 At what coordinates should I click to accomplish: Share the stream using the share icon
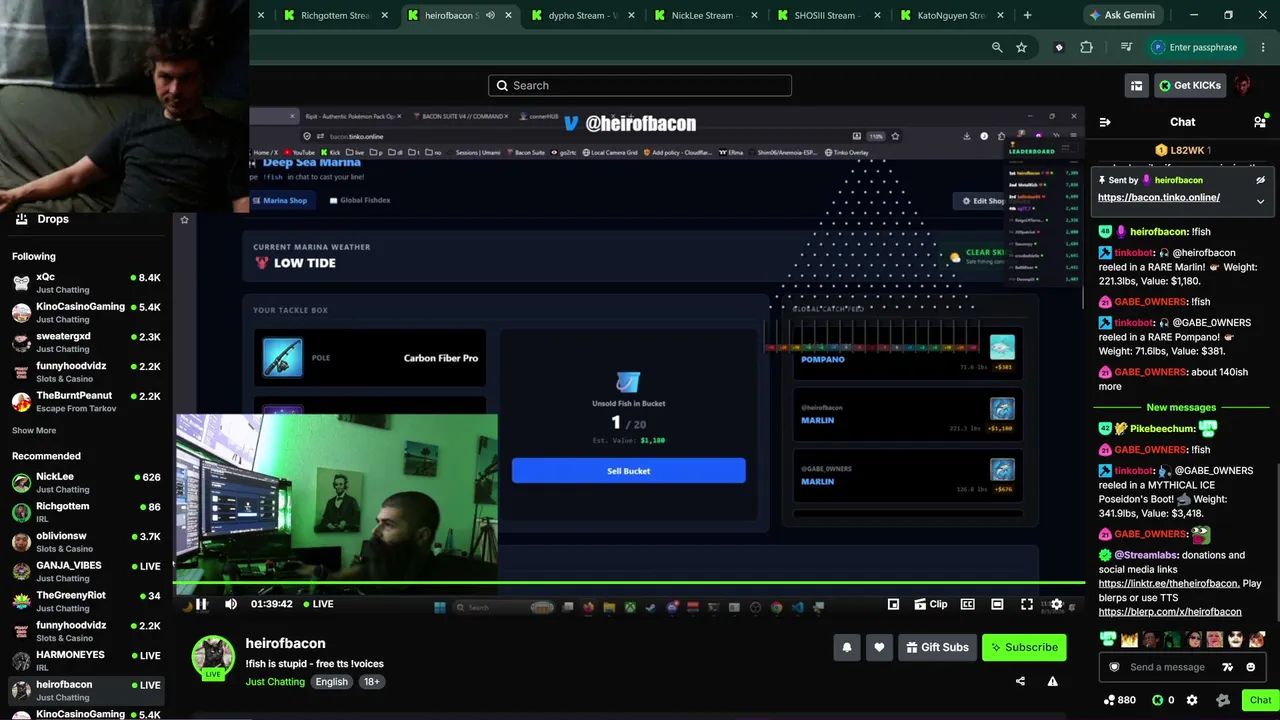(1020, 681)
